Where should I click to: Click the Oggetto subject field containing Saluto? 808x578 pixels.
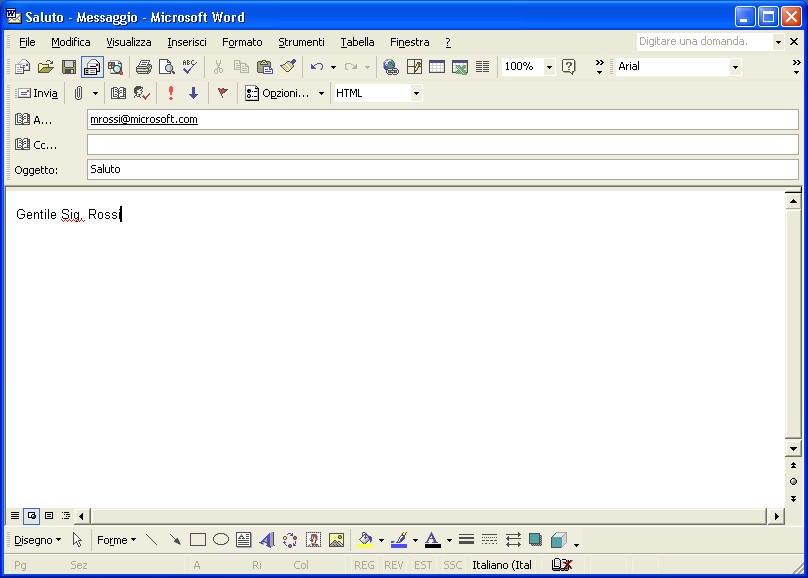443,169
